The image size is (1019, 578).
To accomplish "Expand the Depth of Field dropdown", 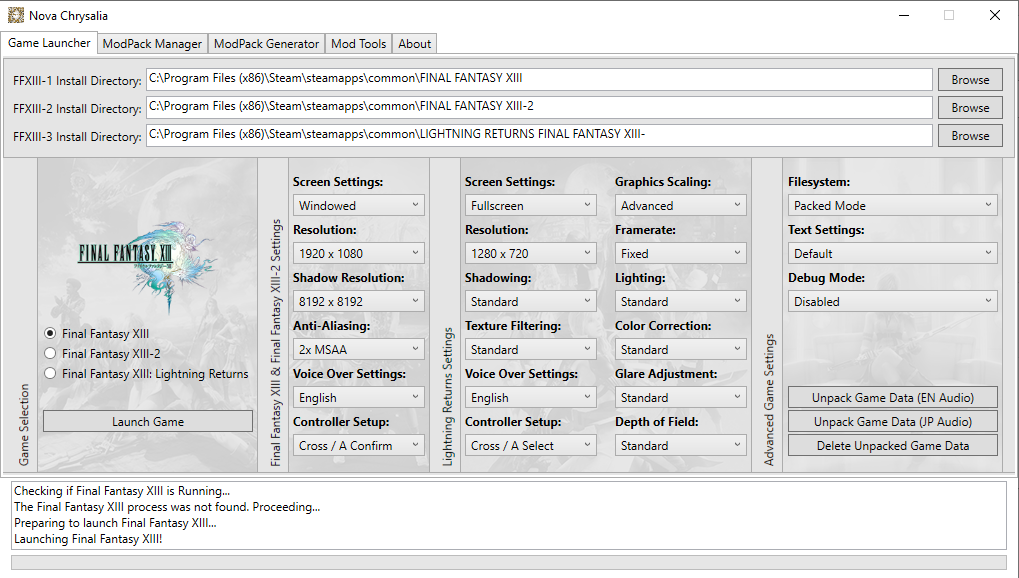I will tap(680, 445).
